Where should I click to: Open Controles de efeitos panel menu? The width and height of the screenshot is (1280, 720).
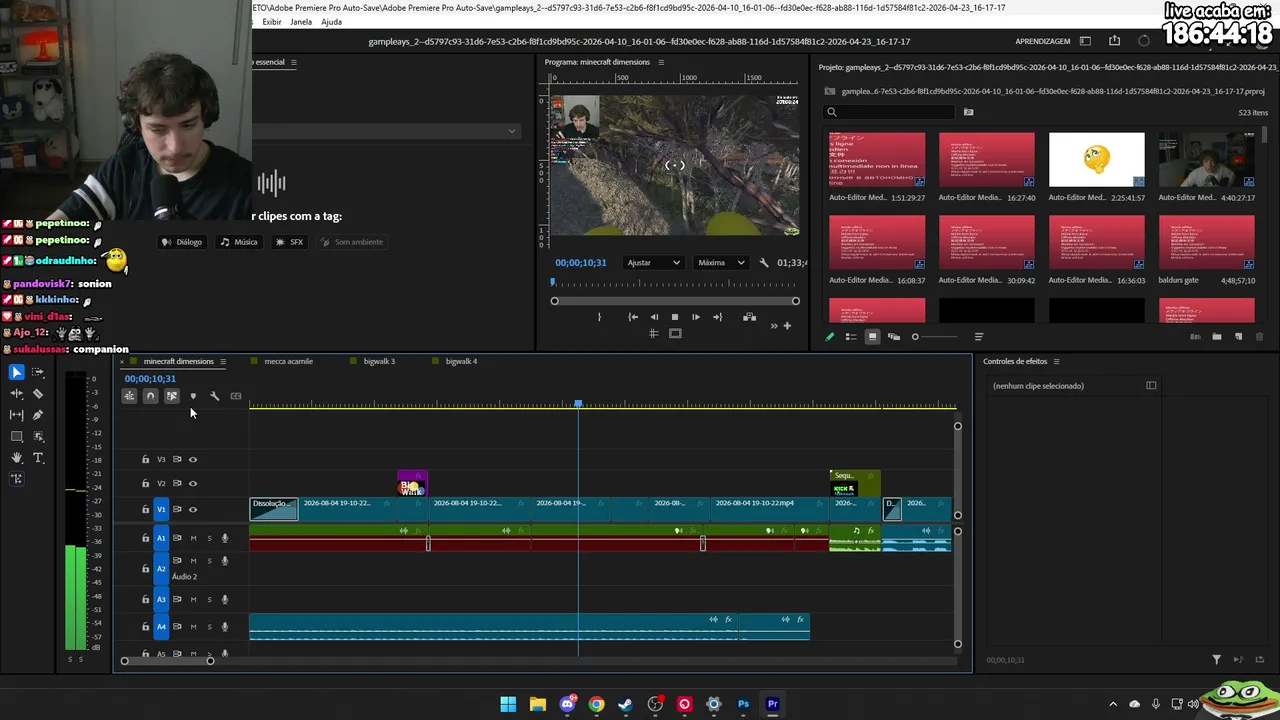pyautogui.click(x=1056, y=362)
